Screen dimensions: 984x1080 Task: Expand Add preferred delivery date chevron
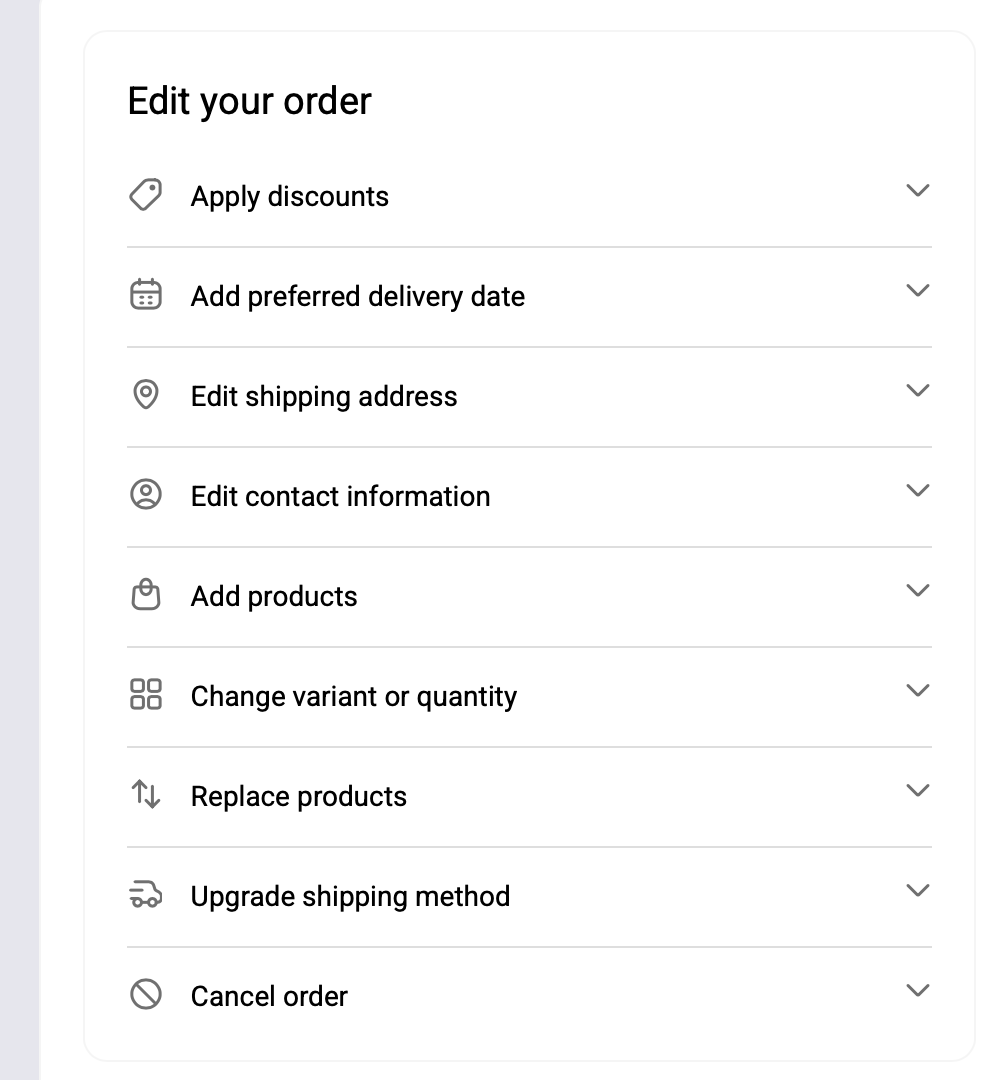point(917,290)
